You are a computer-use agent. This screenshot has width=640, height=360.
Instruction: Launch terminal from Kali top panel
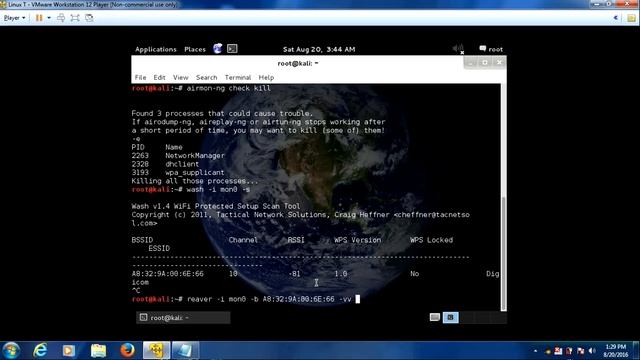pos(232,49)
